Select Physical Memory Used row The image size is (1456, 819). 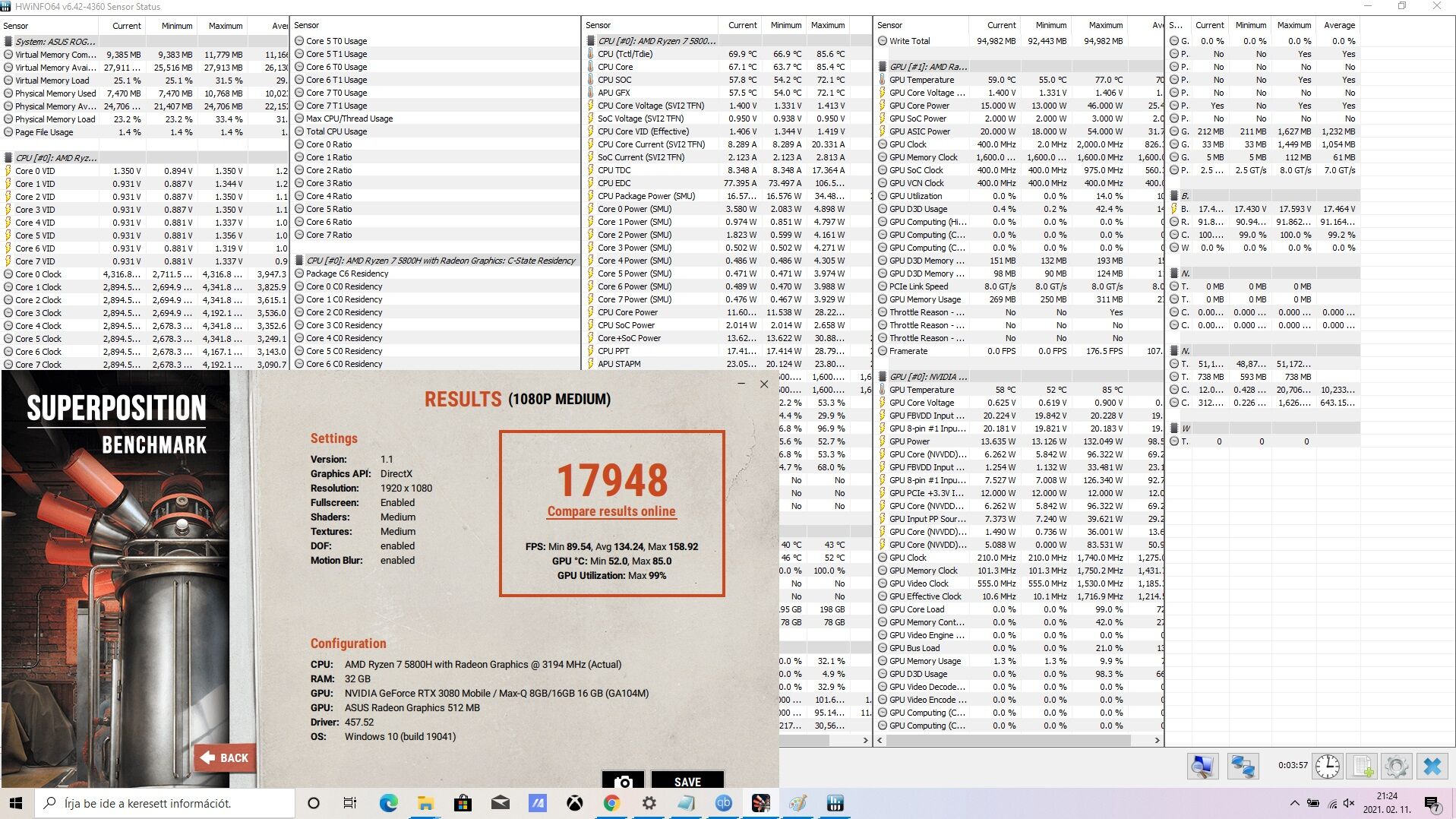point(146,93)
